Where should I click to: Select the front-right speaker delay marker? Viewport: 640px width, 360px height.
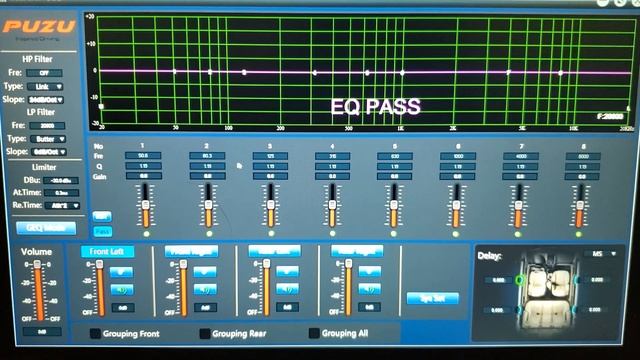[577, 280]
